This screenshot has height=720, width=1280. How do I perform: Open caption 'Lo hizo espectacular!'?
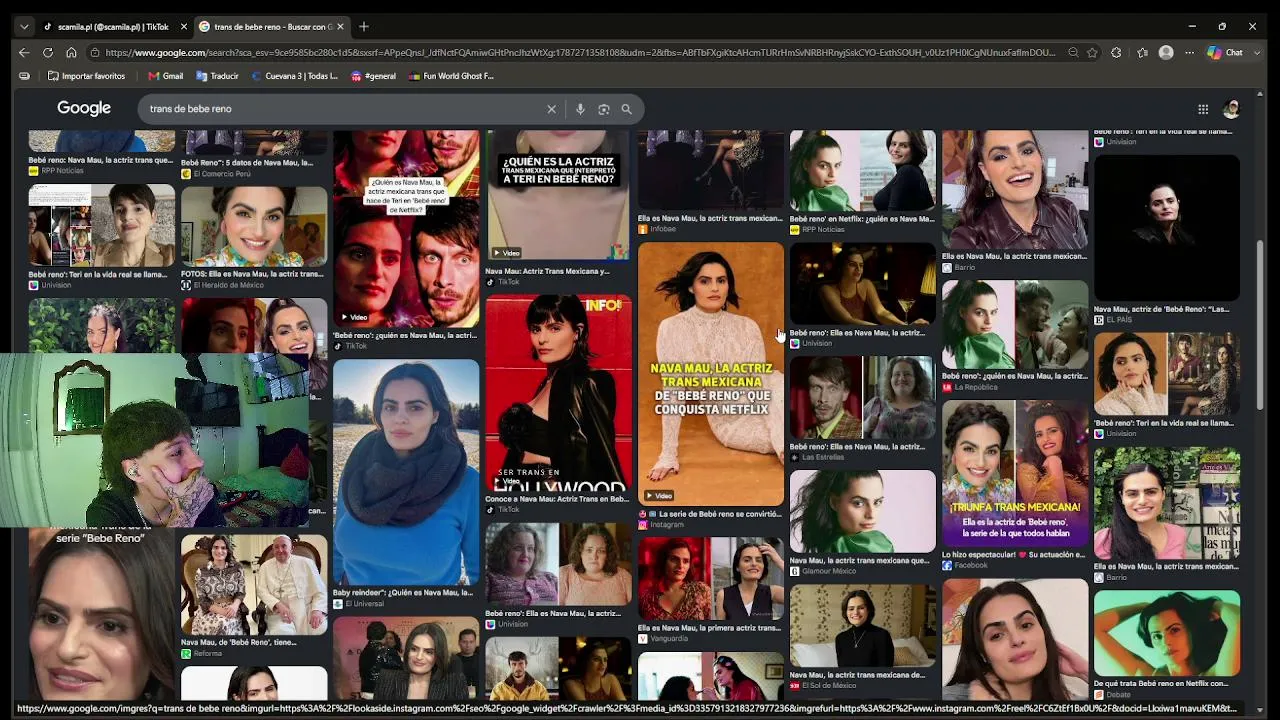1013,554
